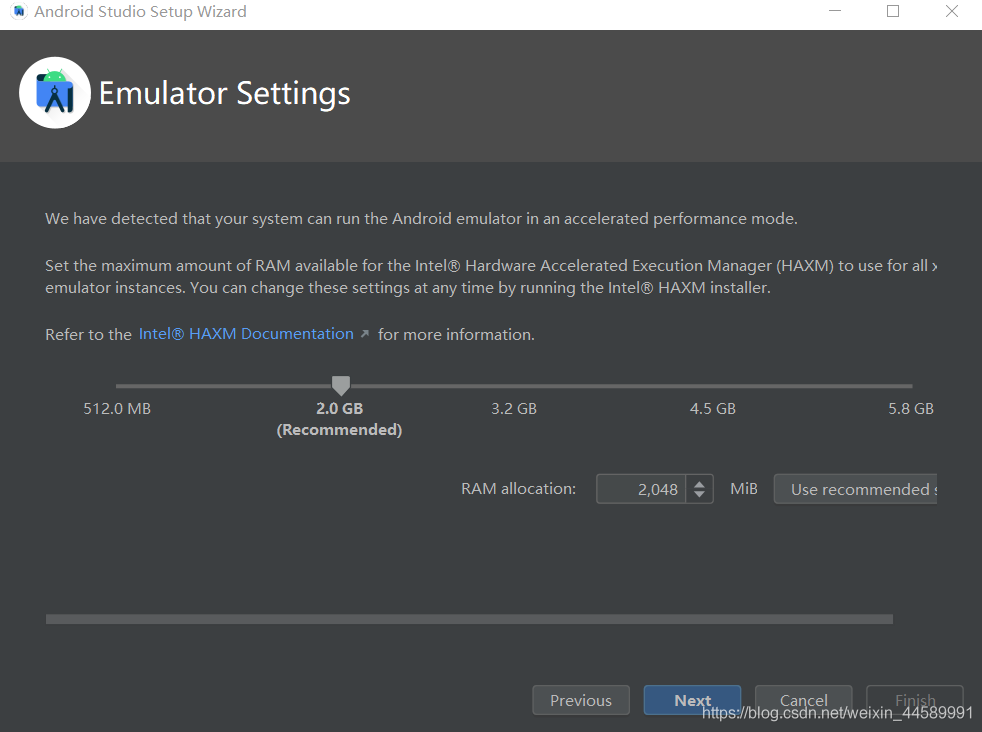Viewport: 982px width, 732px height.
Task: Click the 512.0 MB slider label
Action: pyautogui.click(x=117, y=408)
